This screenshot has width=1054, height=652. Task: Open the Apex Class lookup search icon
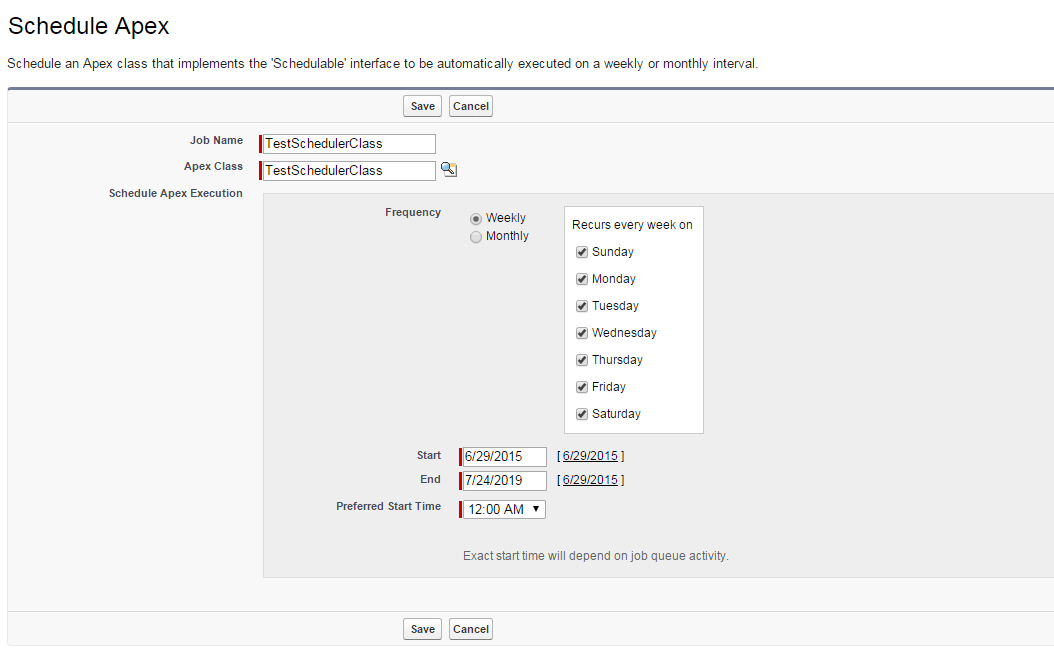(448, 170)
